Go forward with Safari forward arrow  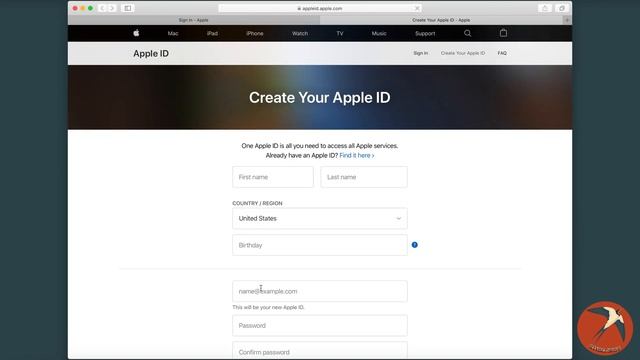pyautogui.click(x=111, y=8)
